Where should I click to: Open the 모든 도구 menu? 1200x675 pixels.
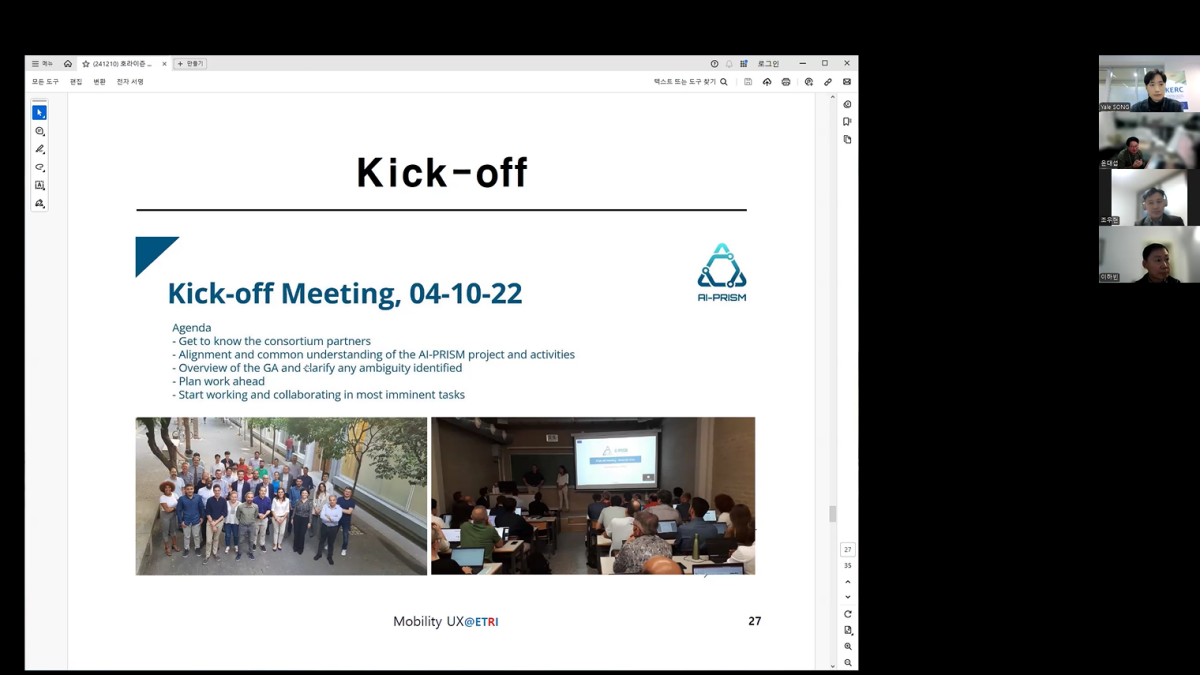[x=45, y=82]
